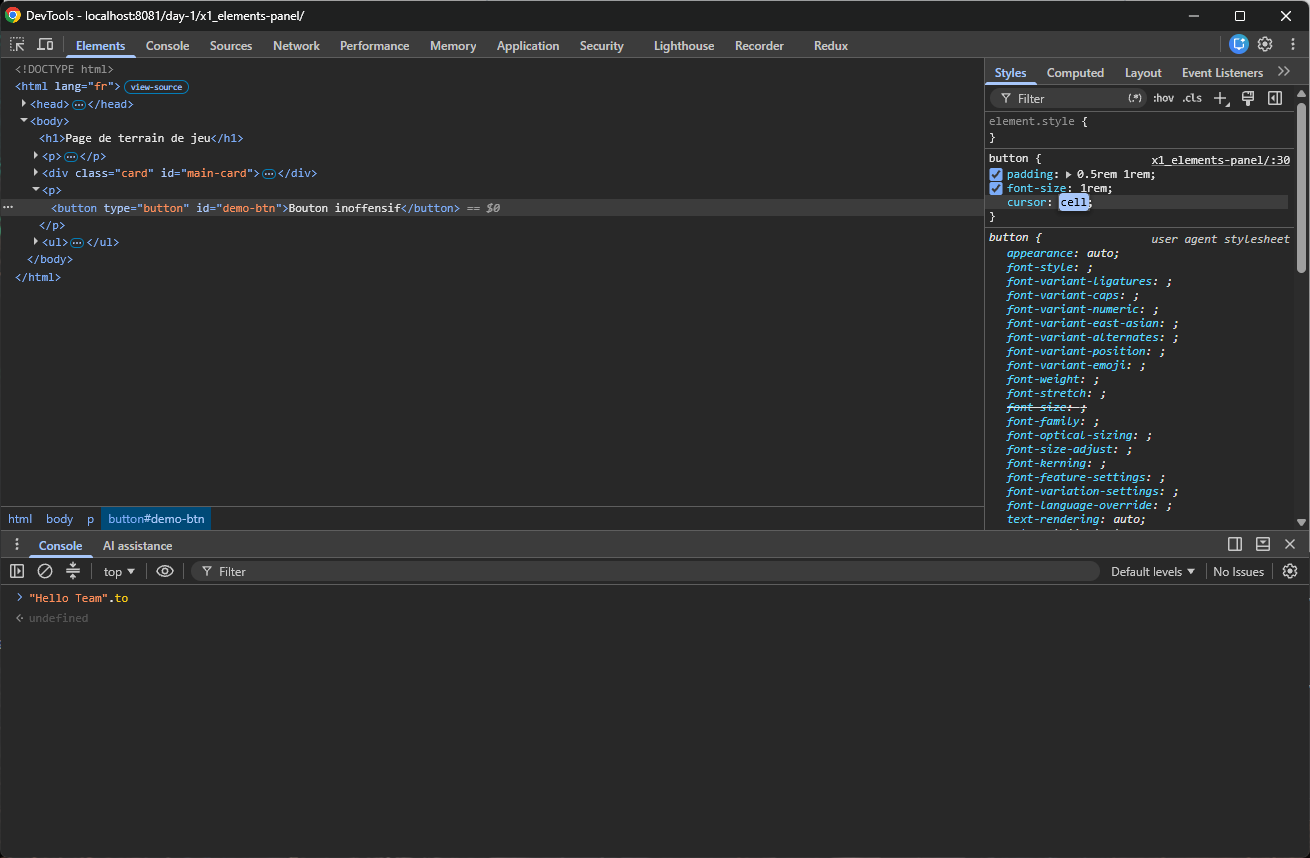Image resolution: width=1310 pixels, height=858 pixels.
Task: Click the ellipsis badge in main-card div
Action: (268, 173)
